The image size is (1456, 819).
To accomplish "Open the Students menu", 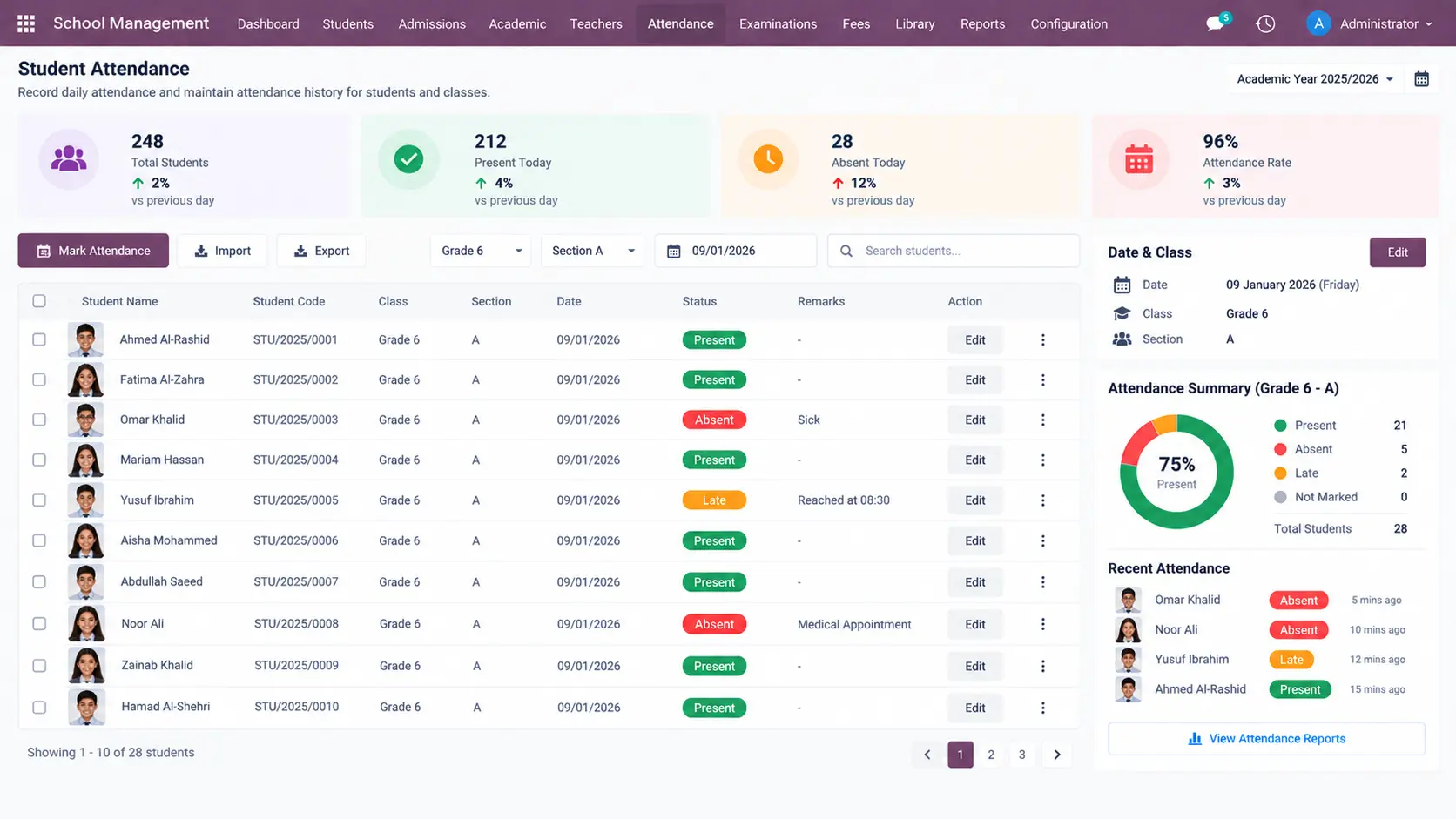I will click(347, 23).
